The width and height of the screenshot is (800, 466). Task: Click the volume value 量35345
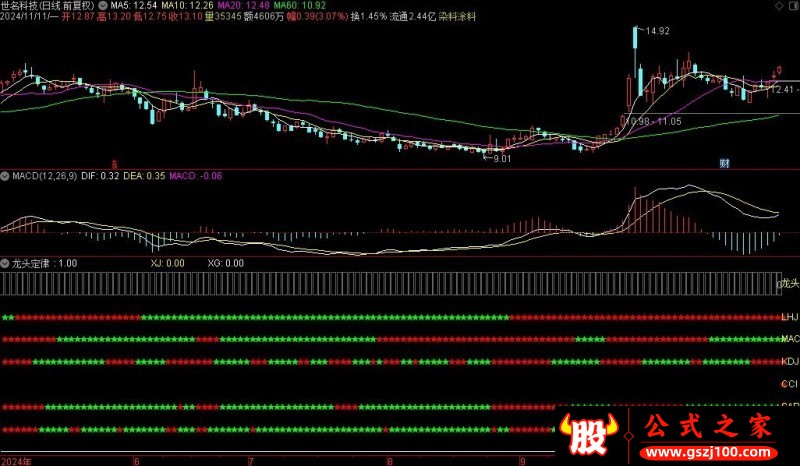coord(223,17)
